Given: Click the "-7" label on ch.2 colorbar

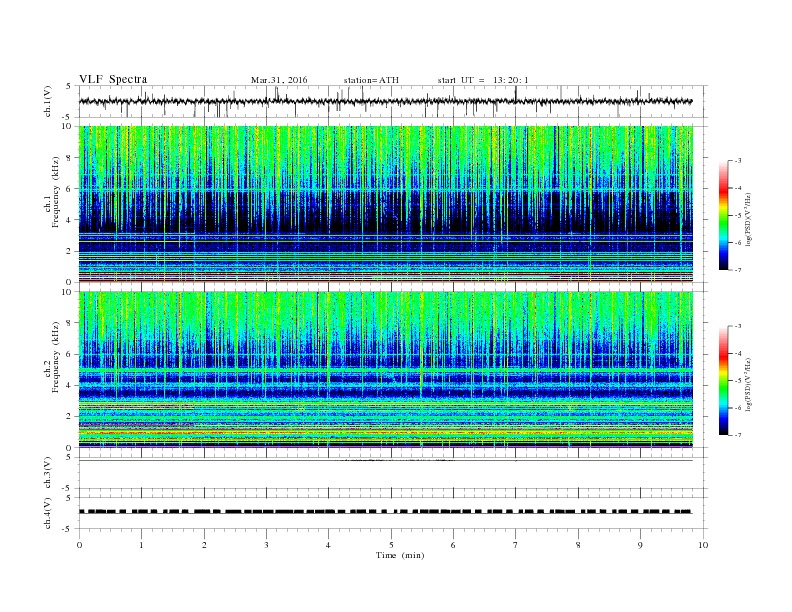Looking at the screenshot, I should pos(738,435).
